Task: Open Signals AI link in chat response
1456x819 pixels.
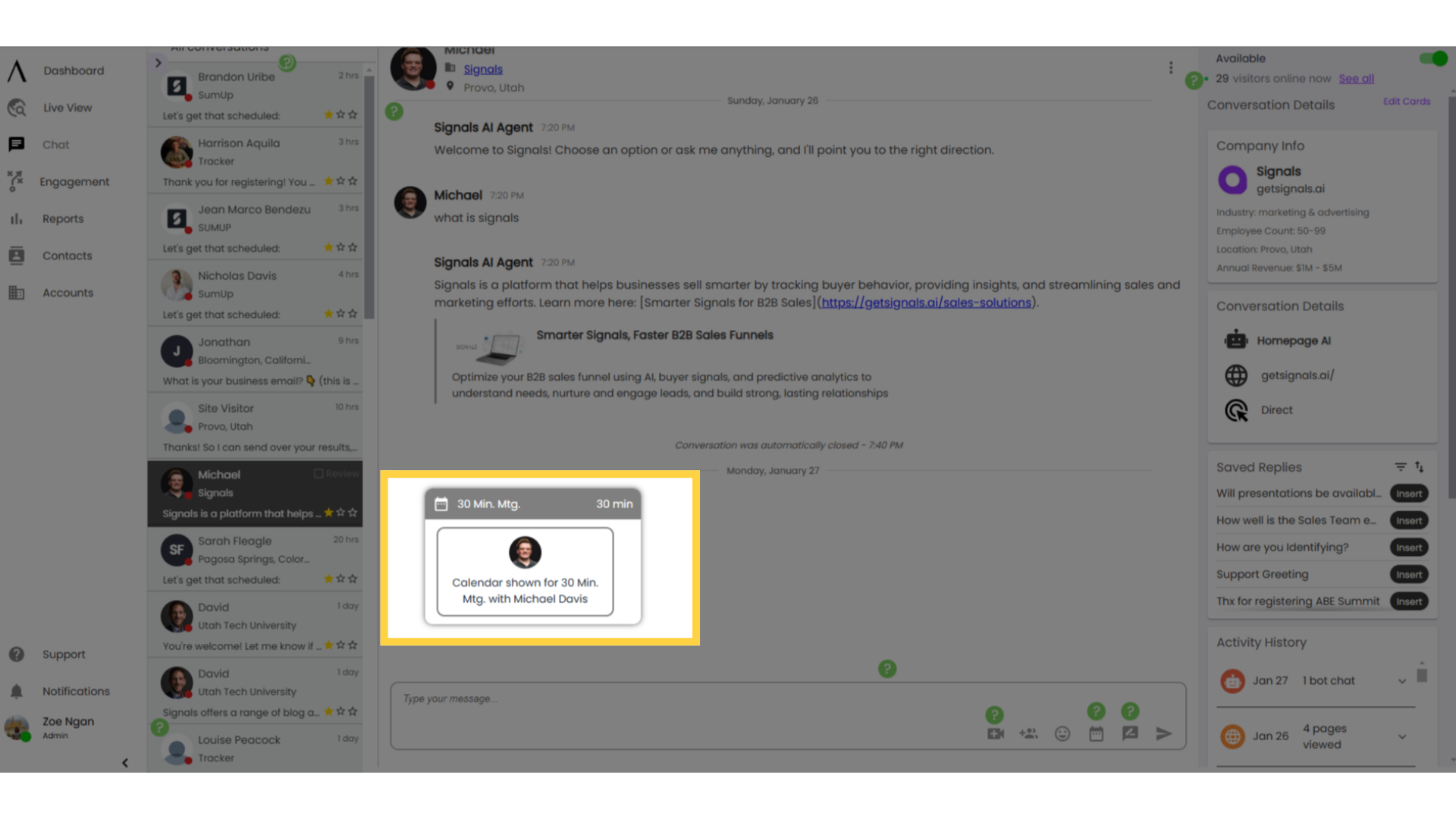Action: [x=926, y=302]
